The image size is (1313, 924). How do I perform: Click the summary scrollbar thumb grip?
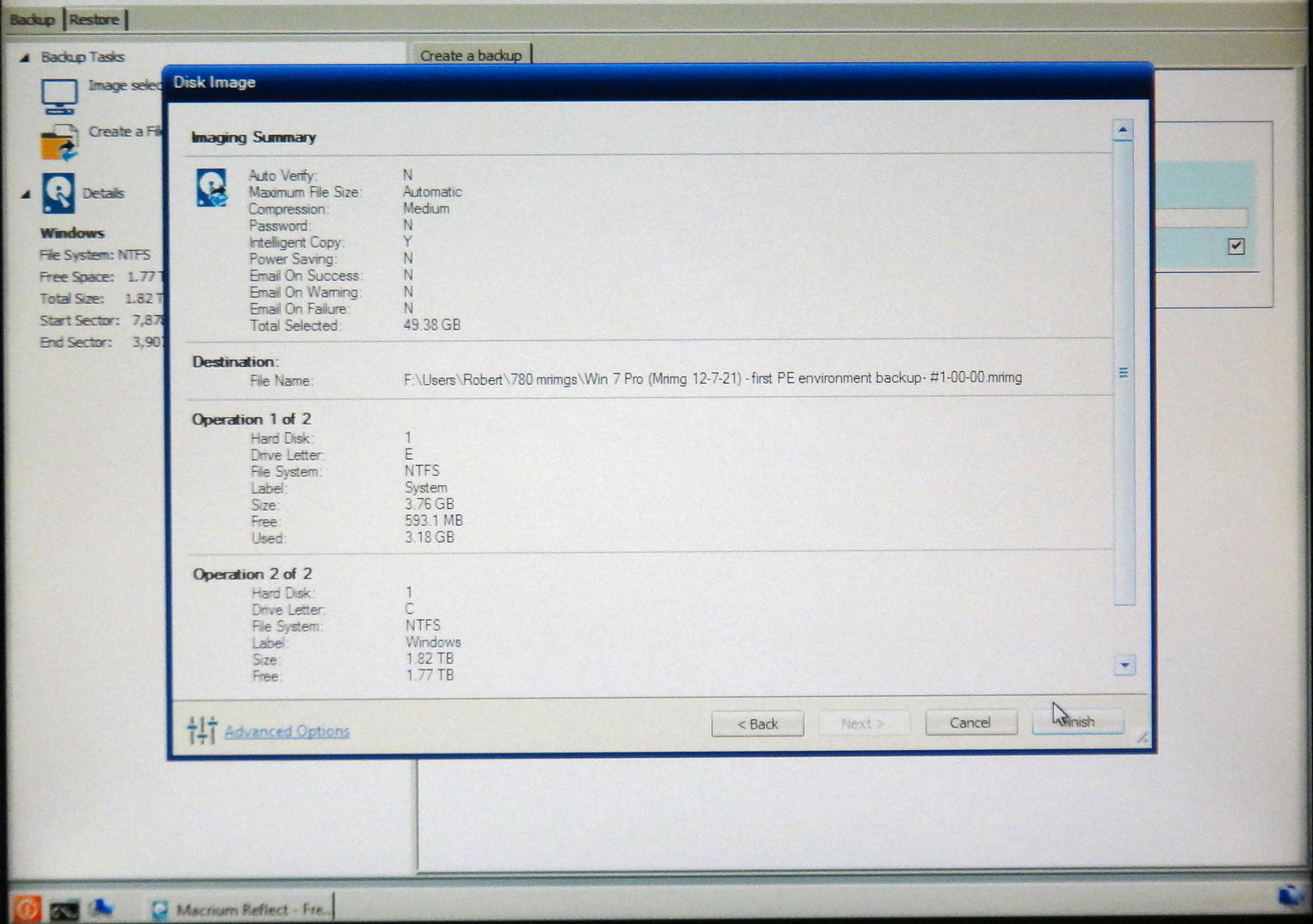pyautogui.click(x=1123, y=372)
